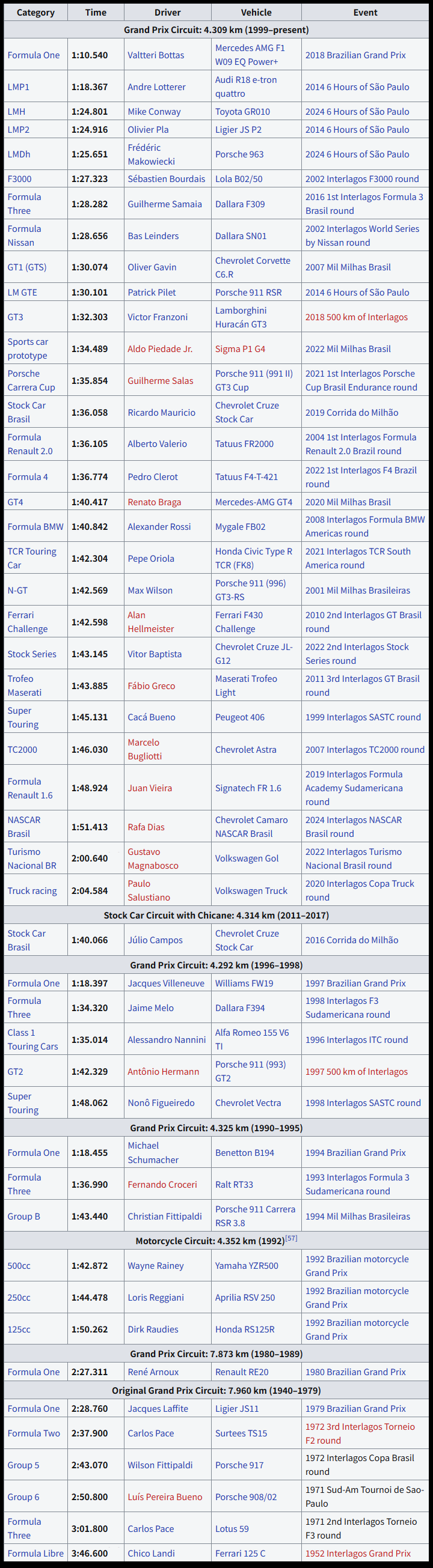This screenshot has height=1568, width=433.
Task: Open citation reference 57
Action: [x=291, y=1239]
